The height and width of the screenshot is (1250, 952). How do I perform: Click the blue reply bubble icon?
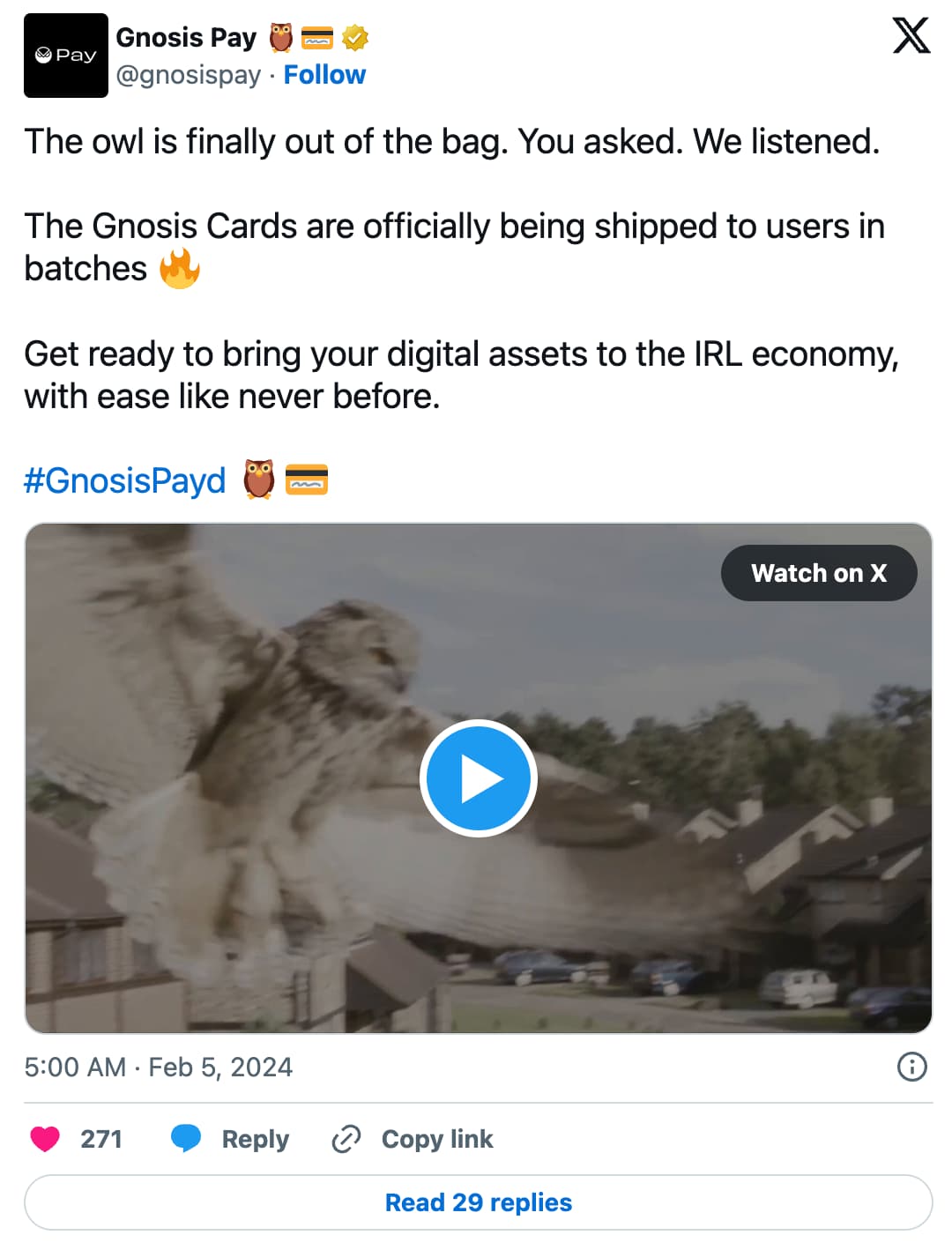[x=186, y=1139]
